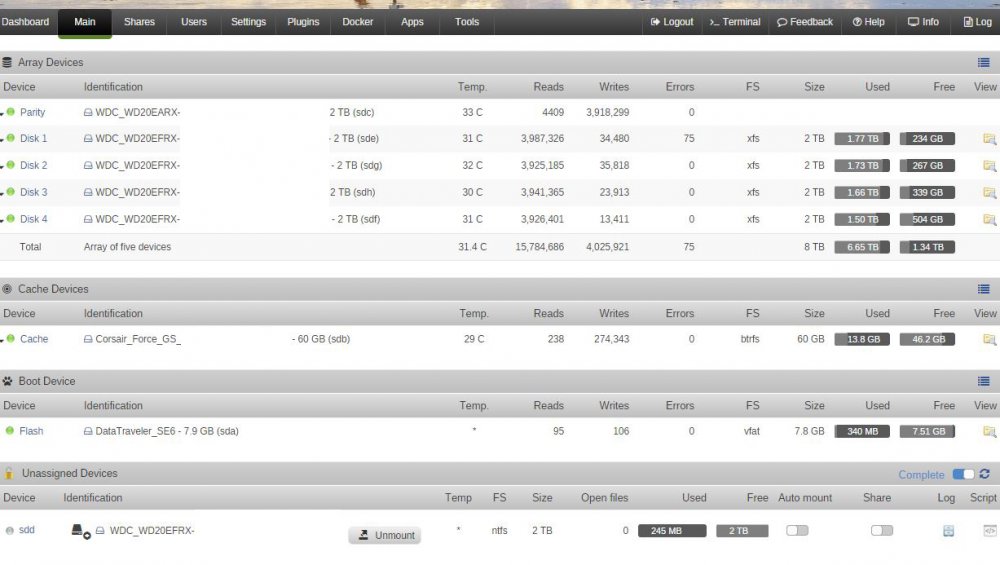Click the Logout button
Image resolution: width=1000 pixels, height=565 pixels.
672,22
